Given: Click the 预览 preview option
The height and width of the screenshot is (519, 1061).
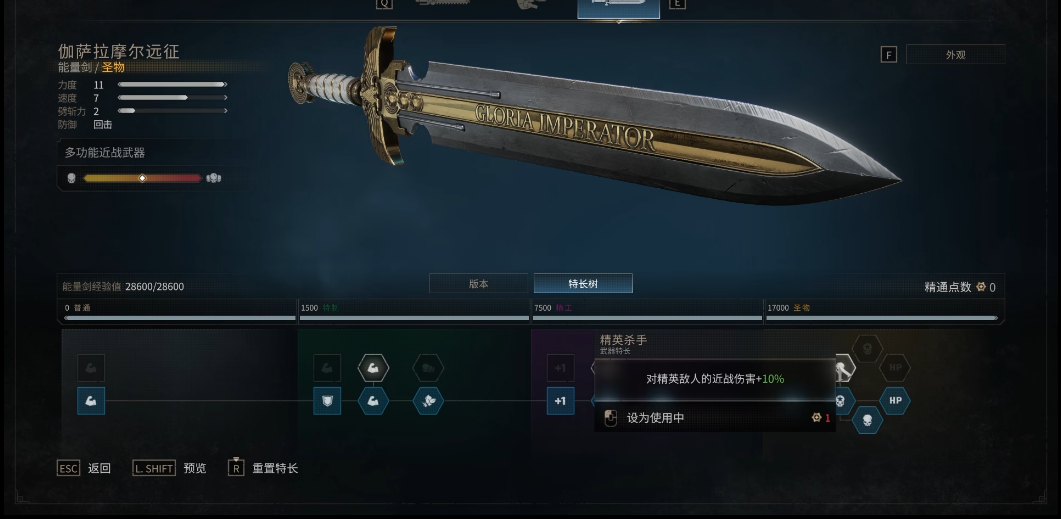Looking at the screenshot, I should tap(195, 468).
